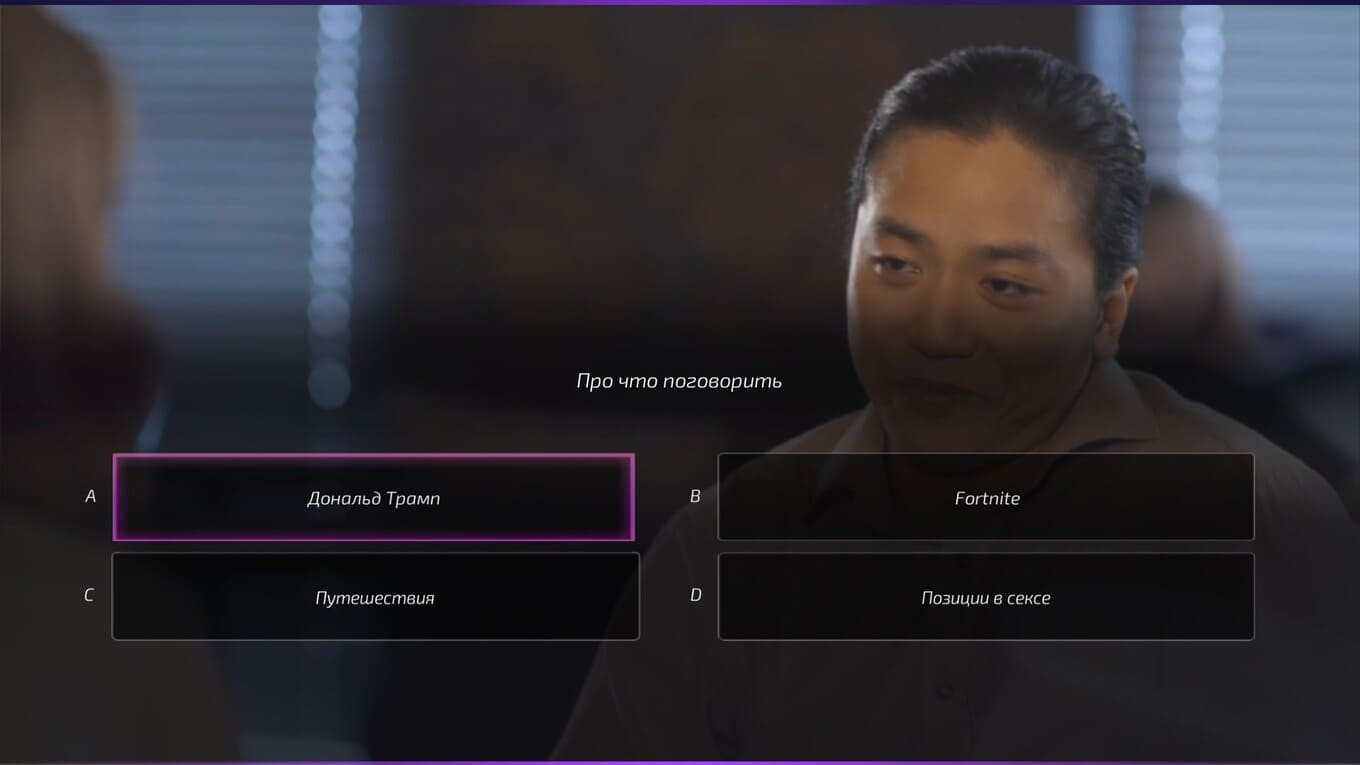Viewport: 1360px width, 765px height.
Task: Choose the 'Позиции в сексе' option
Action: [986, 596]
